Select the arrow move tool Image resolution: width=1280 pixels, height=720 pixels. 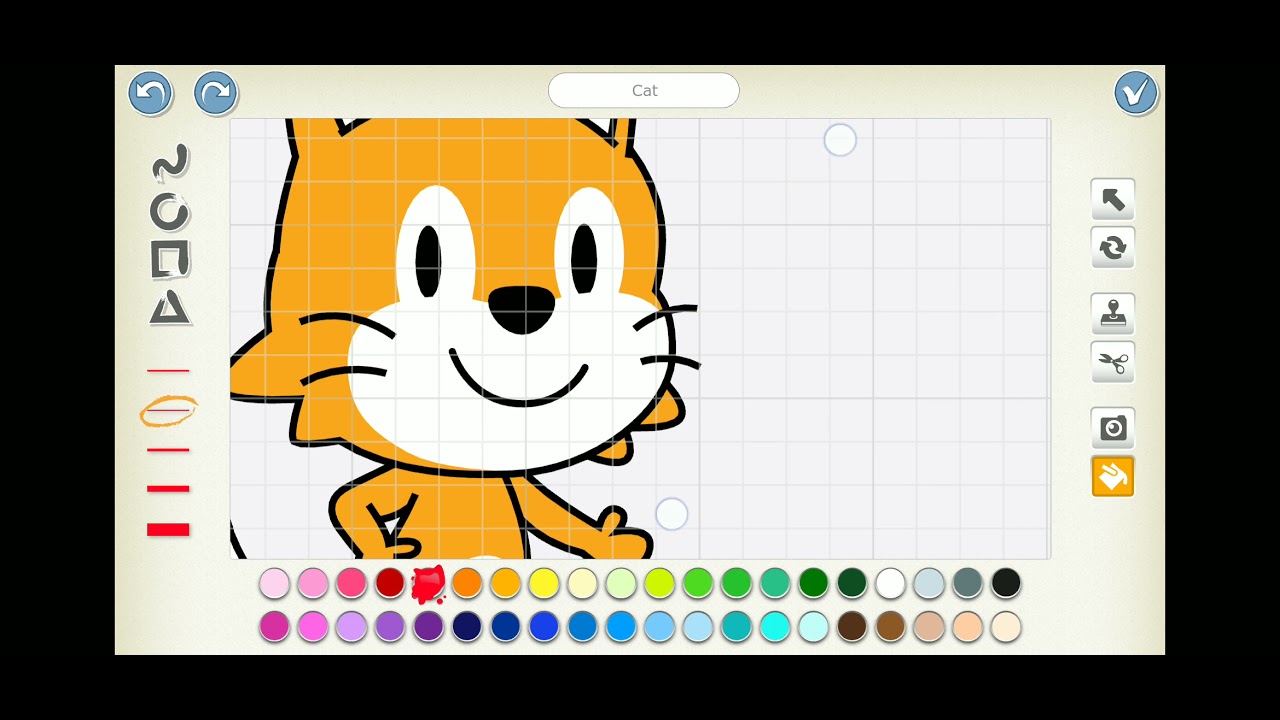1113,199
